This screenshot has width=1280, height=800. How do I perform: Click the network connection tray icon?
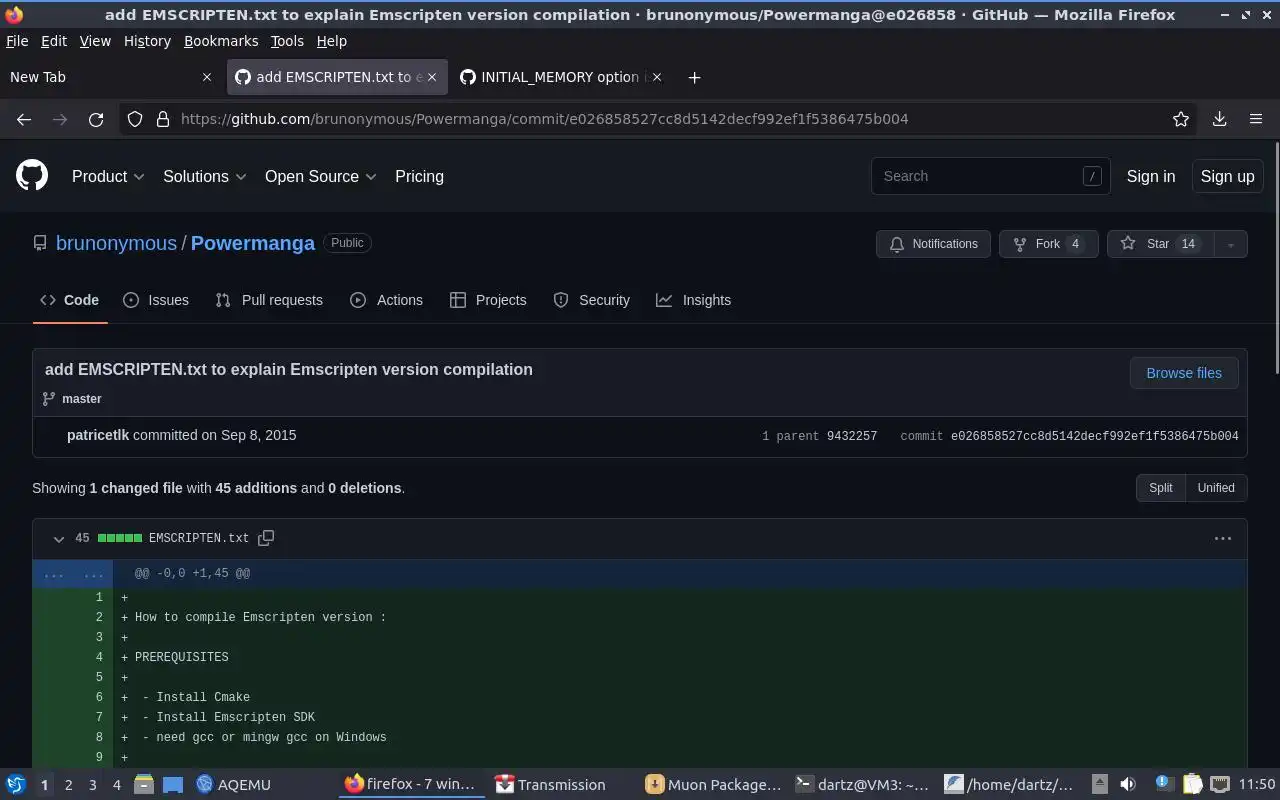[1220, 785]
